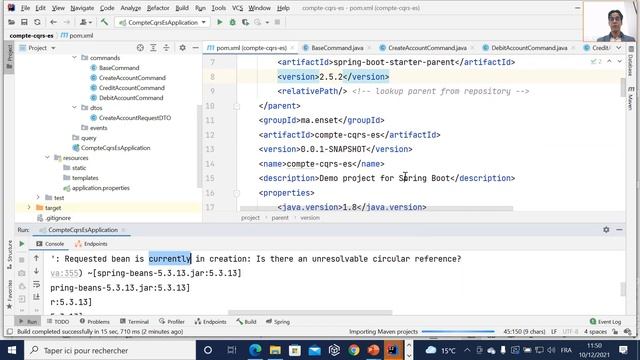Click the 4 spaces indent setting
640x360 pixels.
[595, 331]
